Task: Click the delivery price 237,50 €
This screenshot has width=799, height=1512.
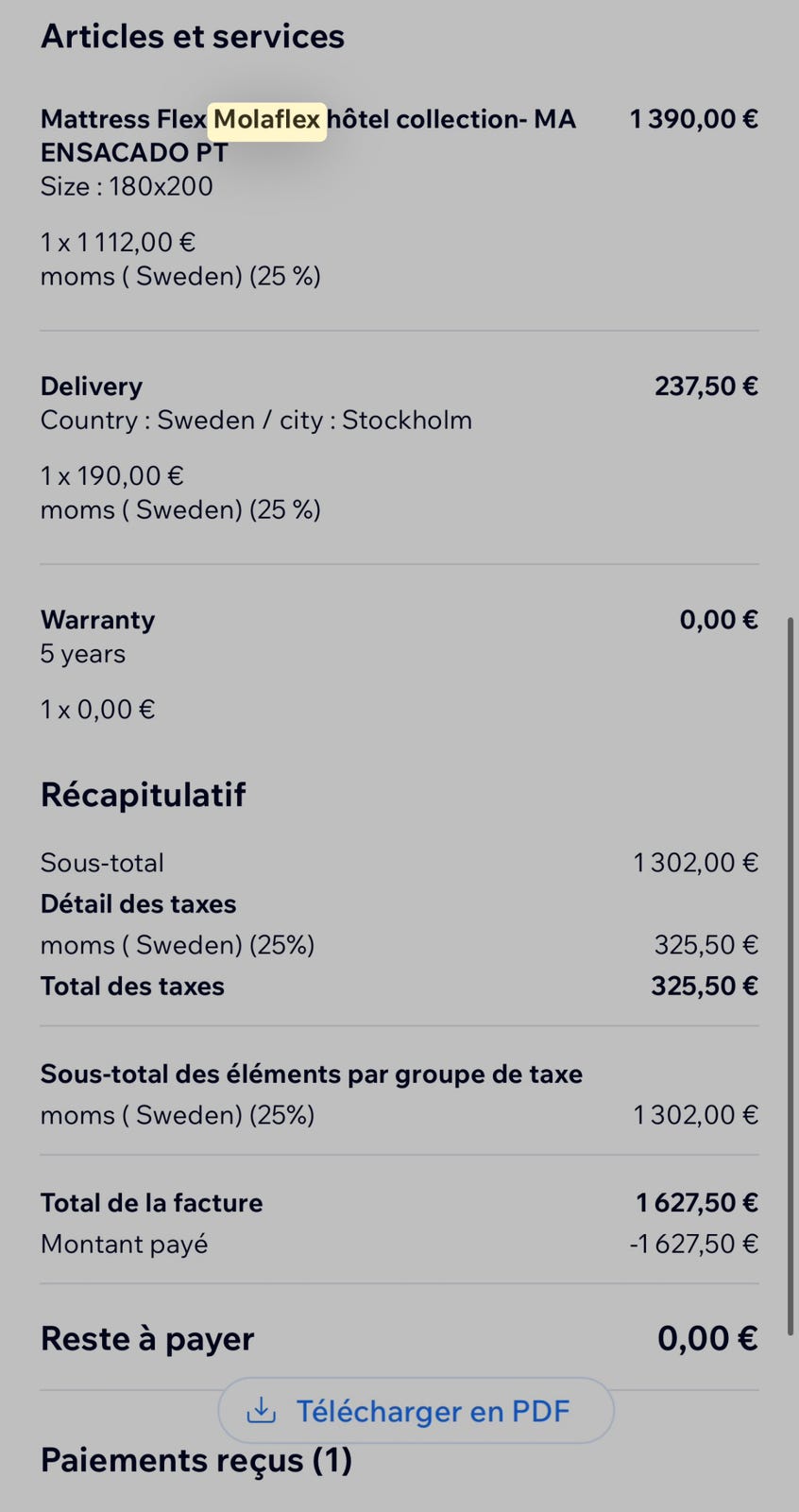Action: tap(706, 387)
